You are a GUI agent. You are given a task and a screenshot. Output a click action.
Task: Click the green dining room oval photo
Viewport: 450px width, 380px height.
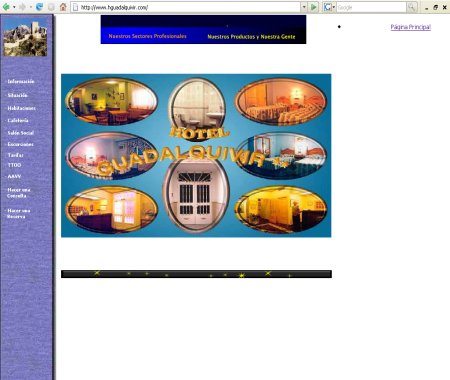pyautogui.click(x=111, y=102)
